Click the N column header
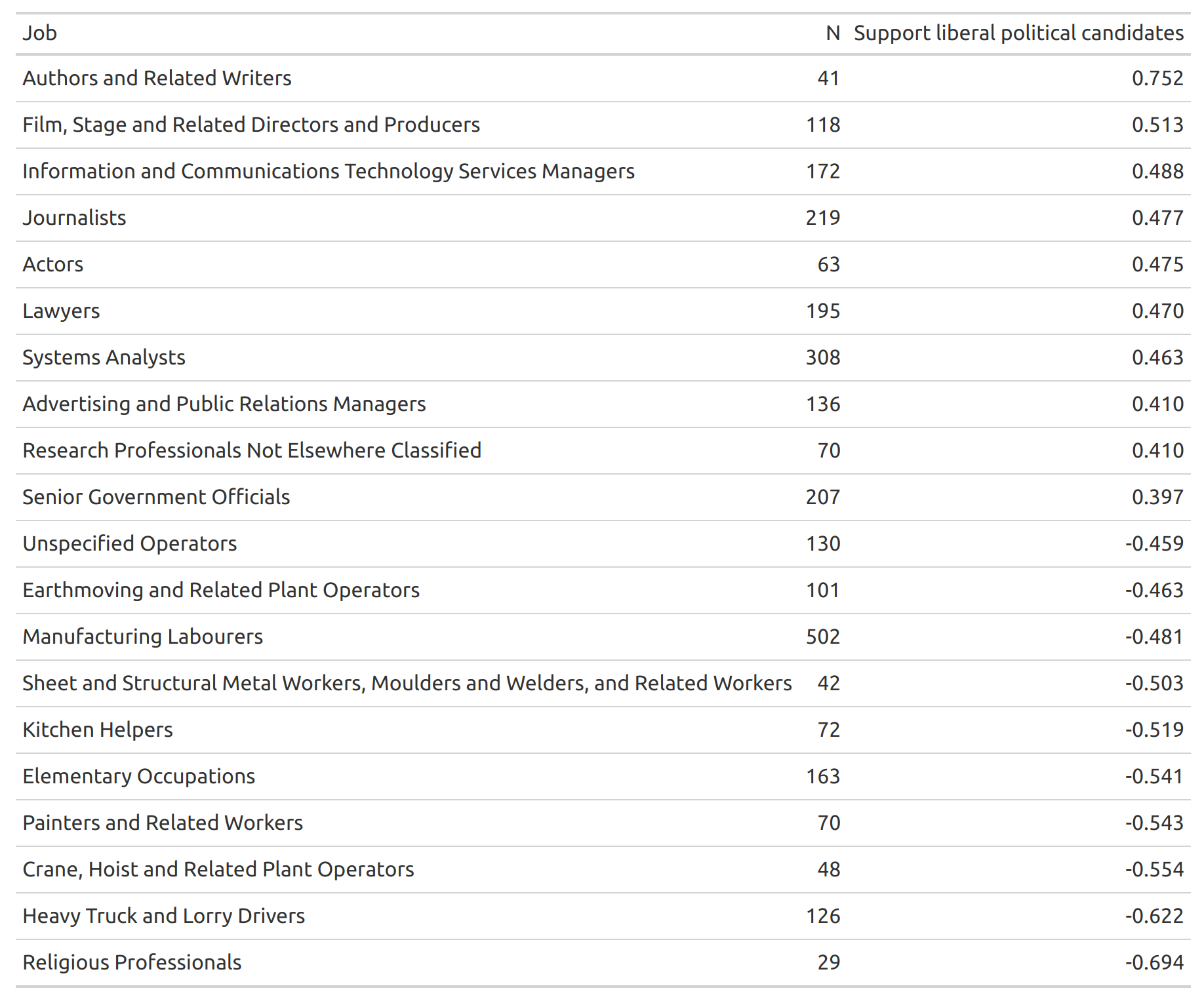This screenshot has width=1204, height=999. (833, 33)
